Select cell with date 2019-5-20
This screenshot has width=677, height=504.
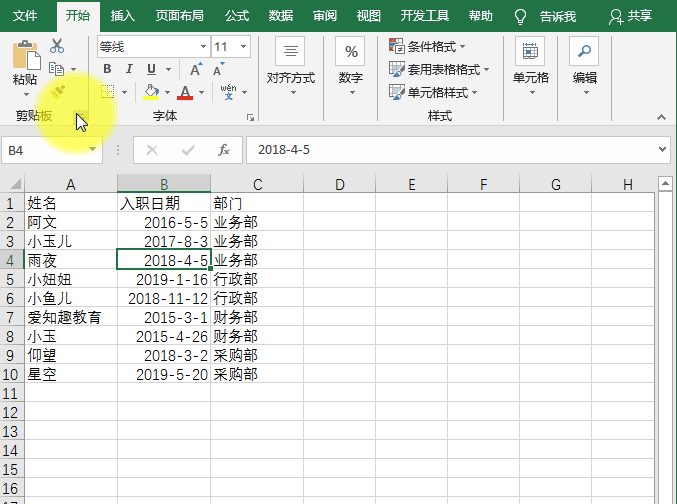pos(164,374)
